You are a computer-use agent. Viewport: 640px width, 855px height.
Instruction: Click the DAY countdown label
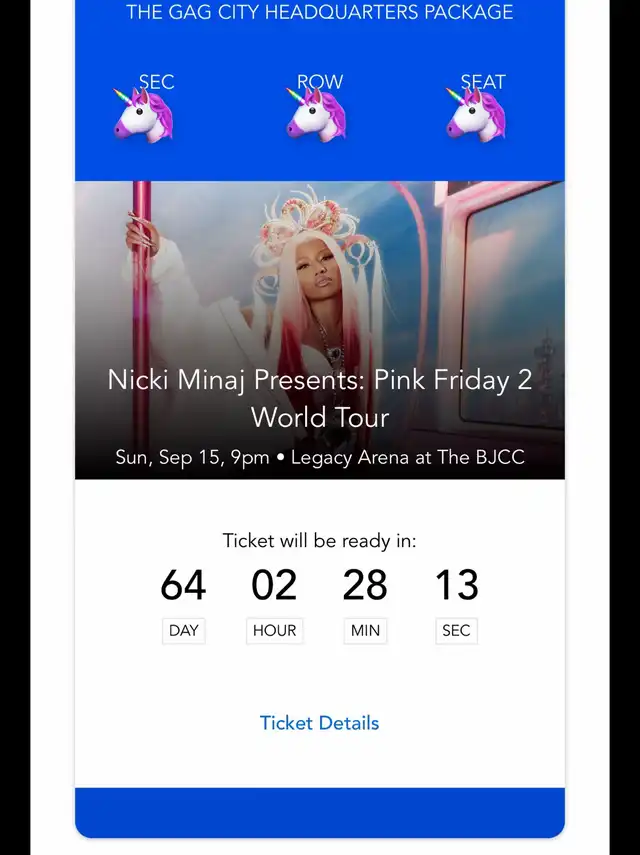pos(184,631)
